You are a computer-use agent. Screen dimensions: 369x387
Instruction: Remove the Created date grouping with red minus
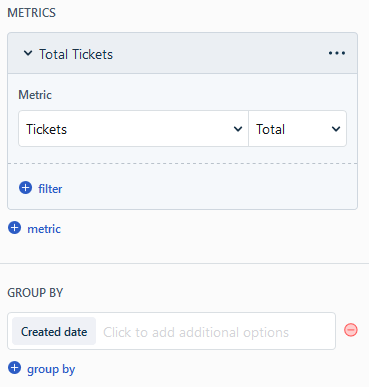pyautogui.click(x=351, y=330)
